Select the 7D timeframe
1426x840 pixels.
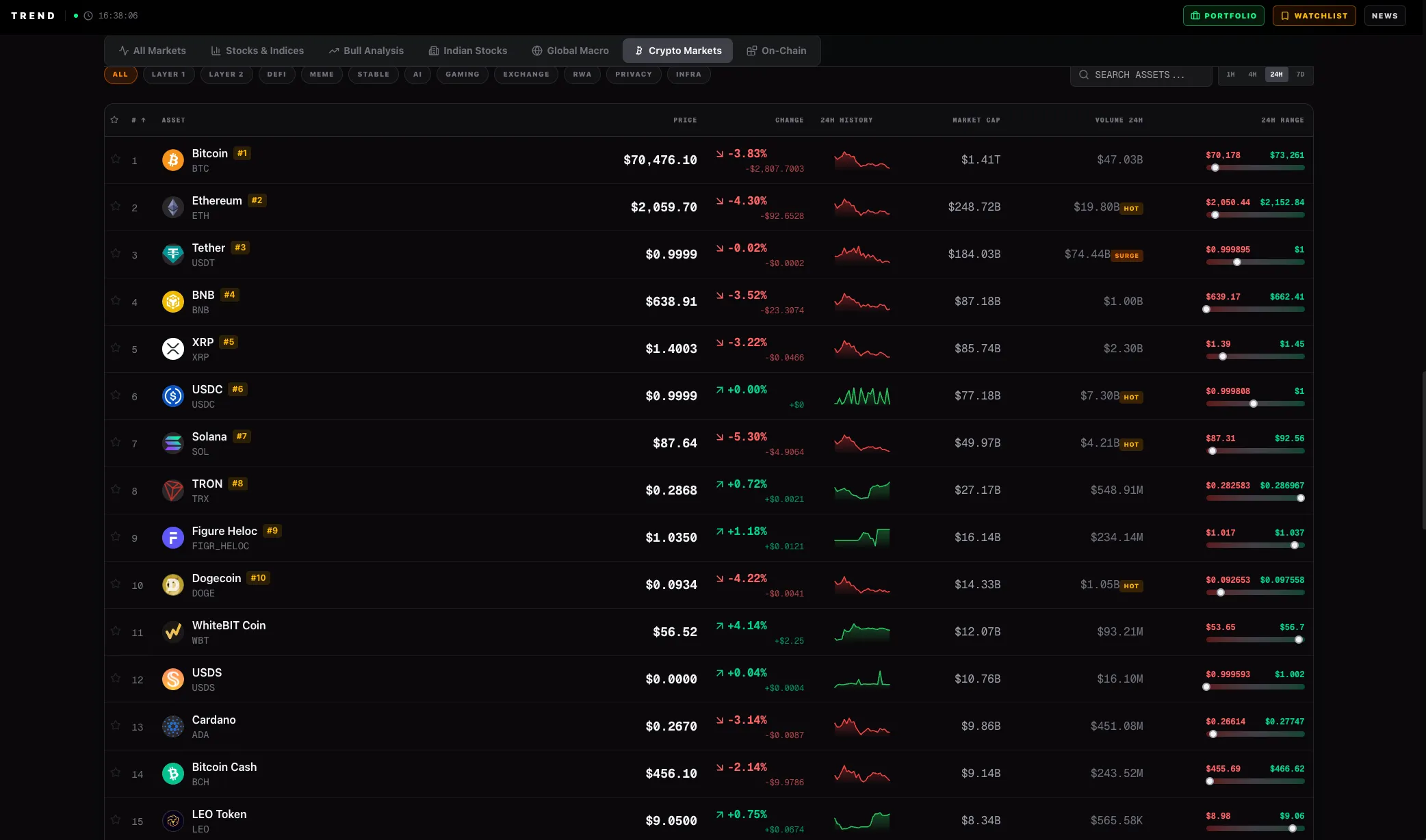[1300, 75]
